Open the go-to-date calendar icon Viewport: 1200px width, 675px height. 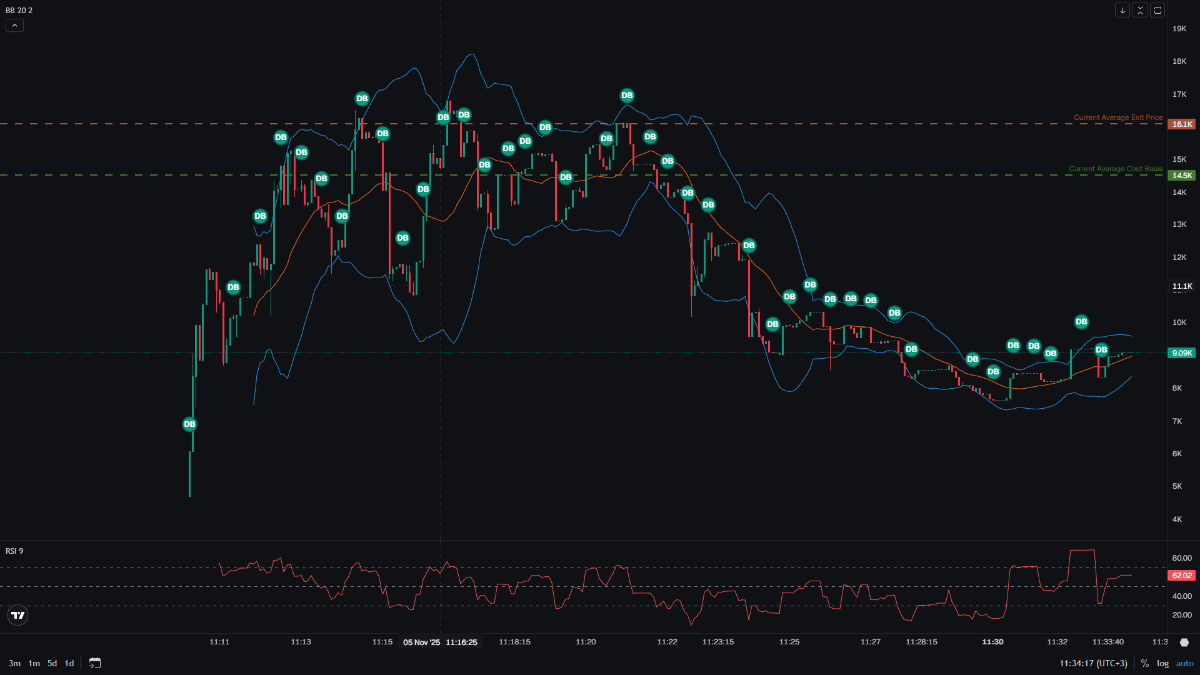pyautogui.click(x=95, y=663)
